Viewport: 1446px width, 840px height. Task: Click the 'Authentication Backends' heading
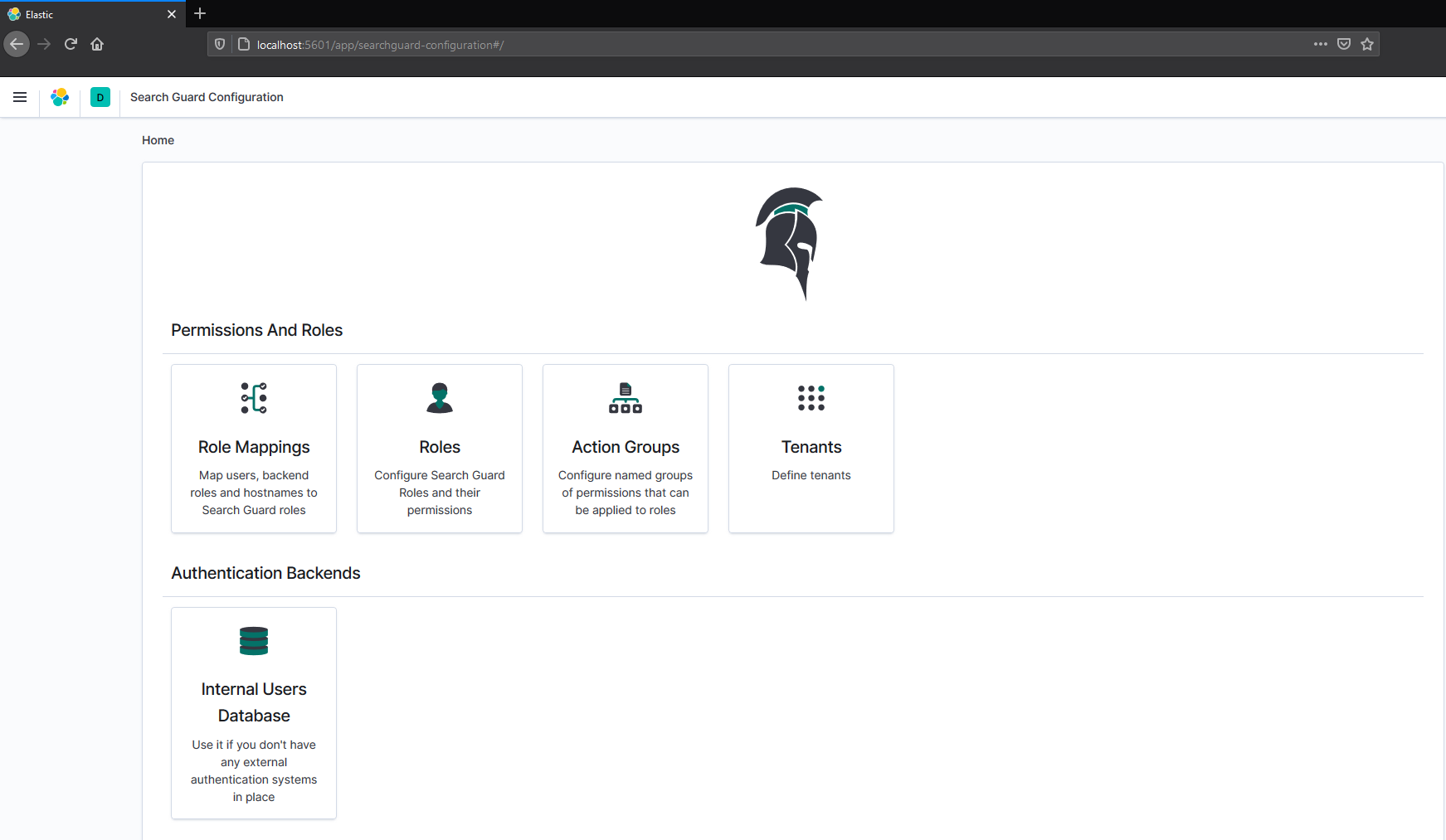pyautogui.click(x=265, y=573)
